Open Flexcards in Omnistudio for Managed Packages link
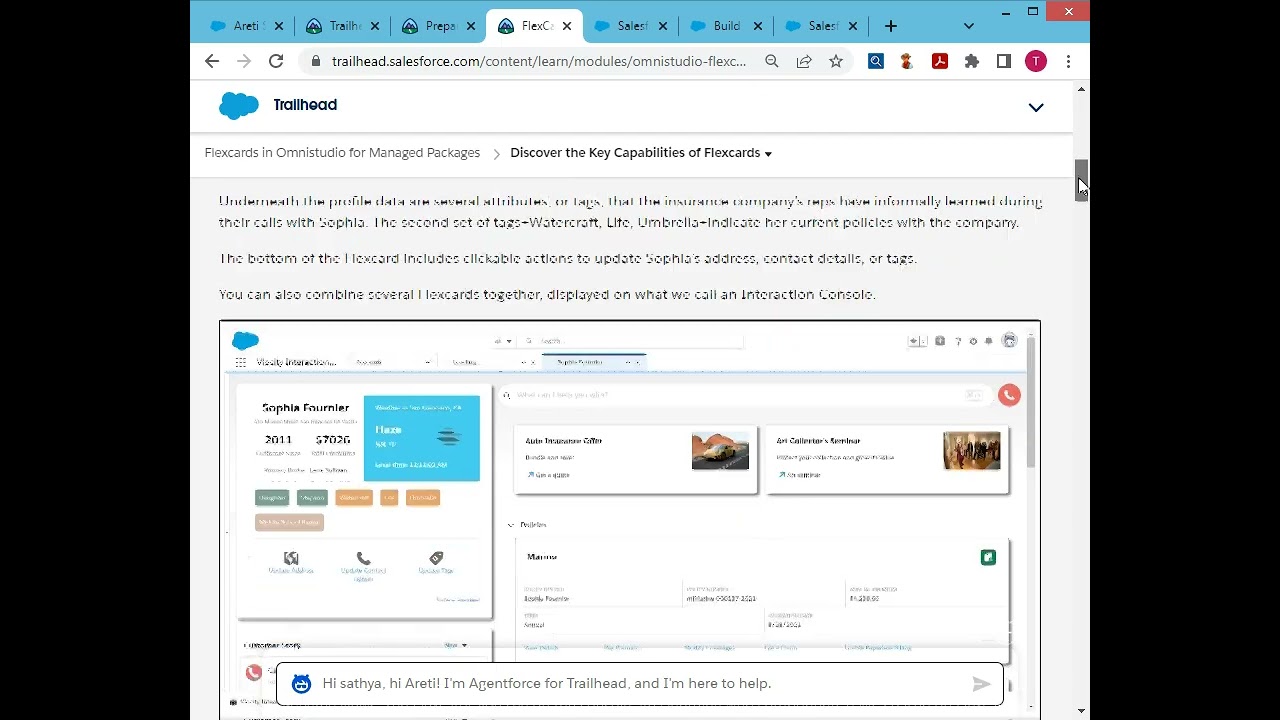Image resolution: width=1280 pixels, height=720 pixels. 342,153
